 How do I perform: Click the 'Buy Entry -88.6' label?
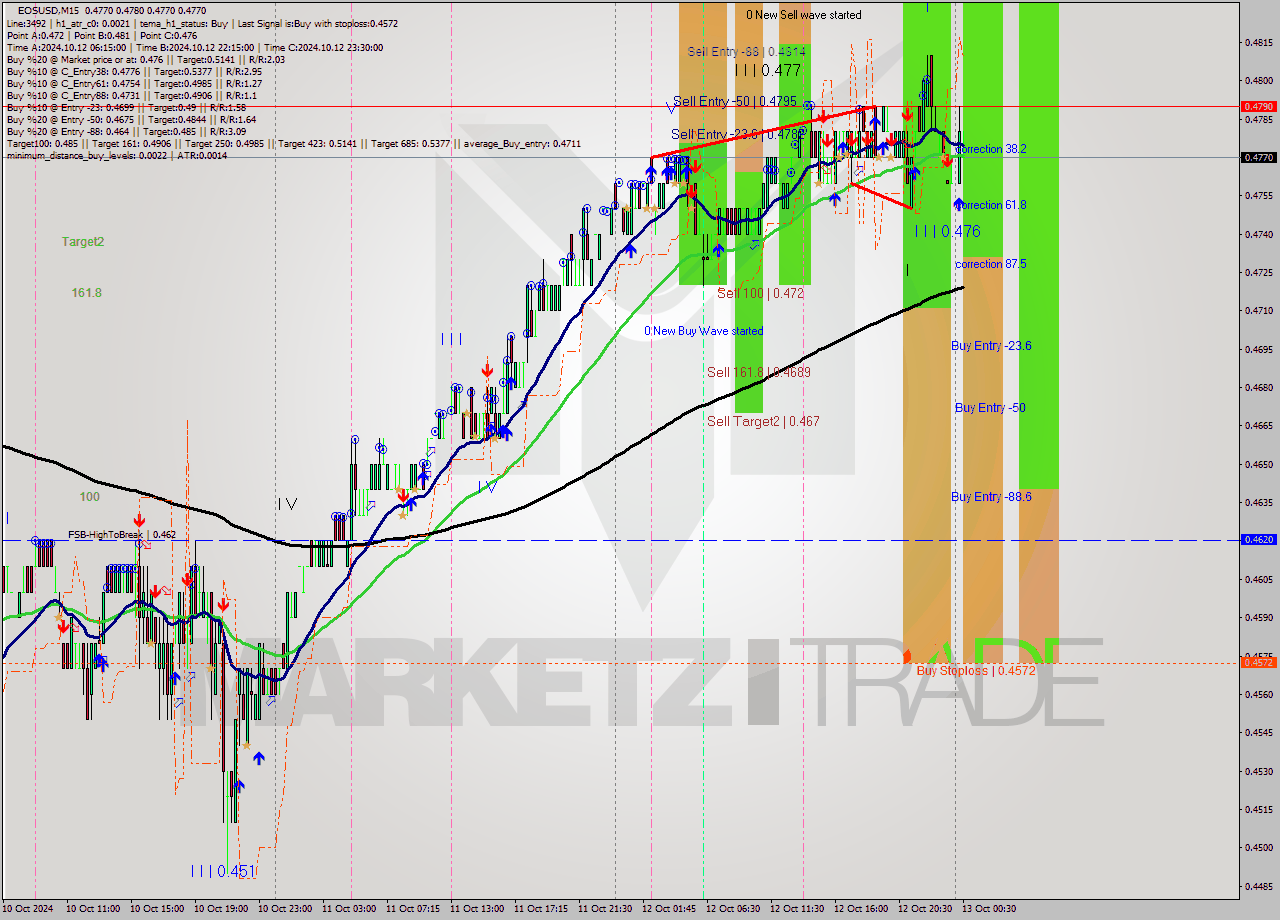coord(991,497)
